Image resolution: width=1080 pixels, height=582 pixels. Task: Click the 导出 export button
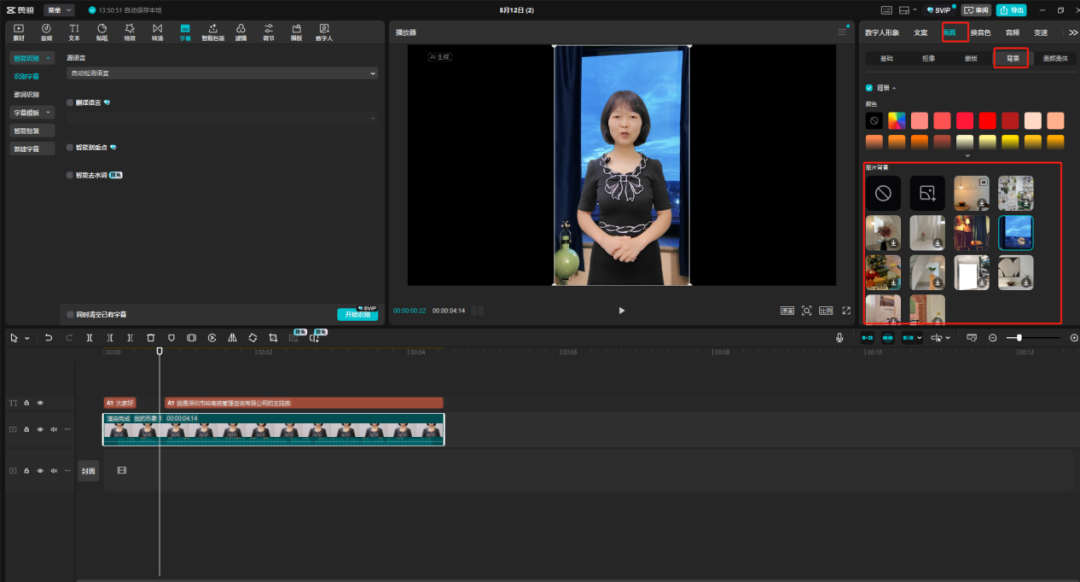1012,10
